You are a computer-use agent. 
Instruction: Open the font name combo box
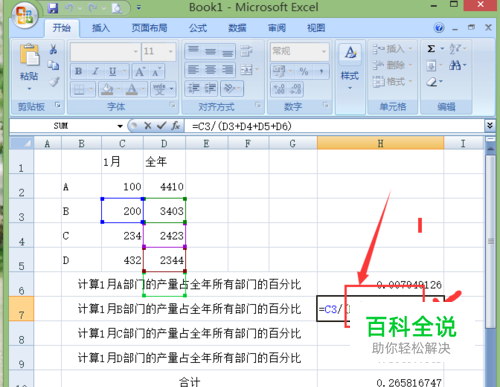[105, 51]
